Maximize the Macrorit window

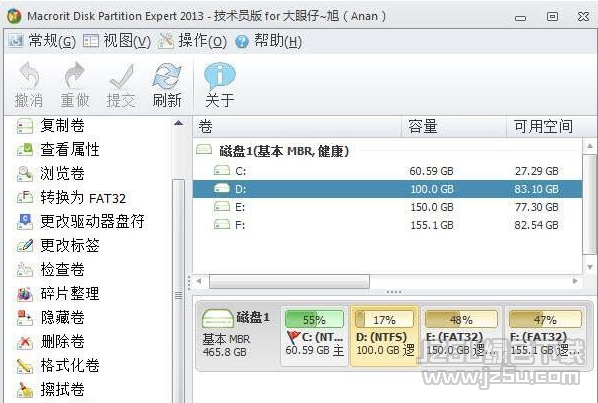pyautogui.click(x=552, y=16)
